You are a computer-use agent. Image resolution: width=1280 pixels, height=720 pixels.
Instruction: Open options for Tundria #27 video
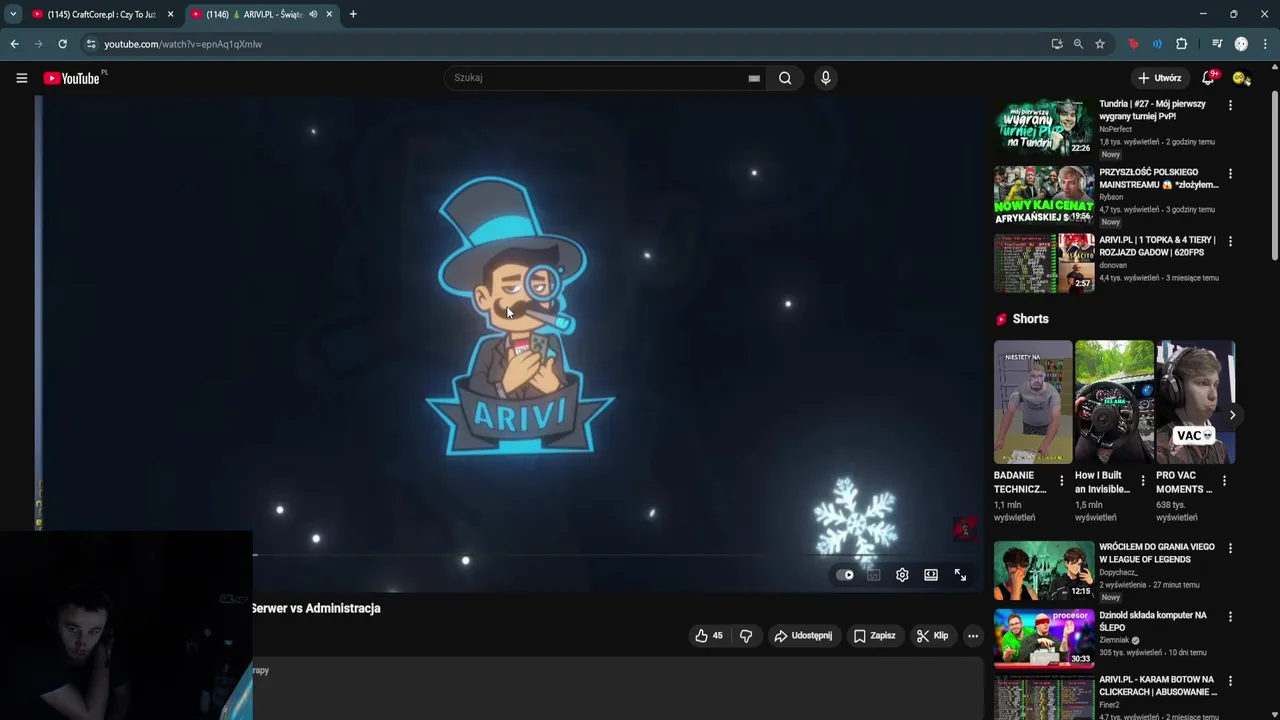coord(1230,105)
